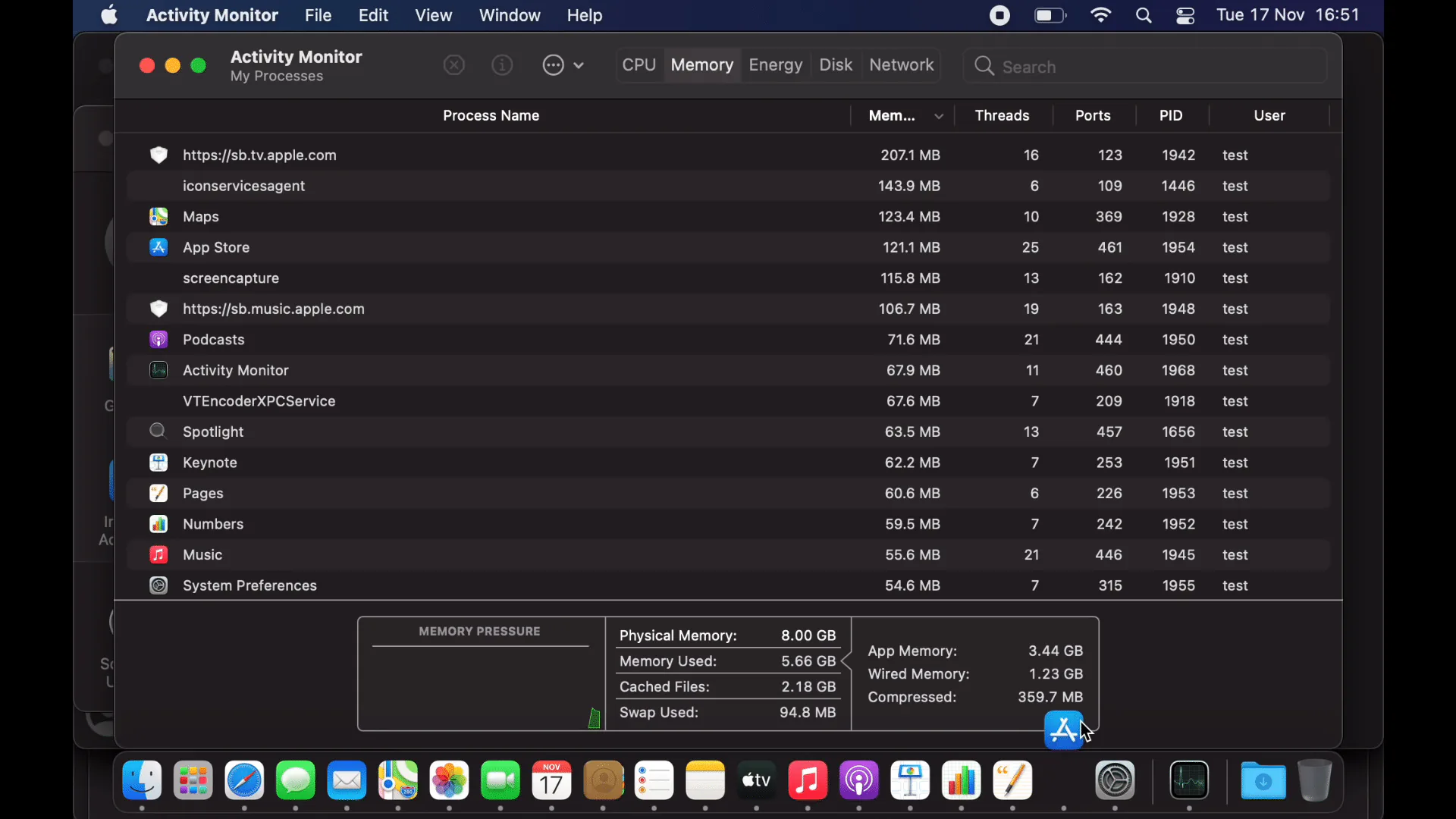1456x819 pixels.
Task: Open Messages from the Dock
Action: [x=296, y=780]
